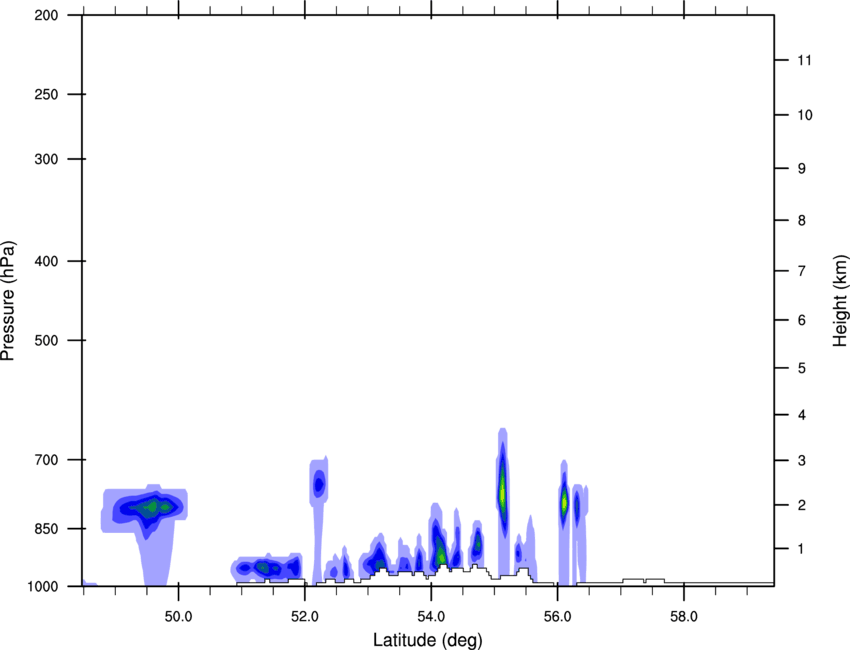
Task: Pick height tick label 2
Action: tap(802, 505)
